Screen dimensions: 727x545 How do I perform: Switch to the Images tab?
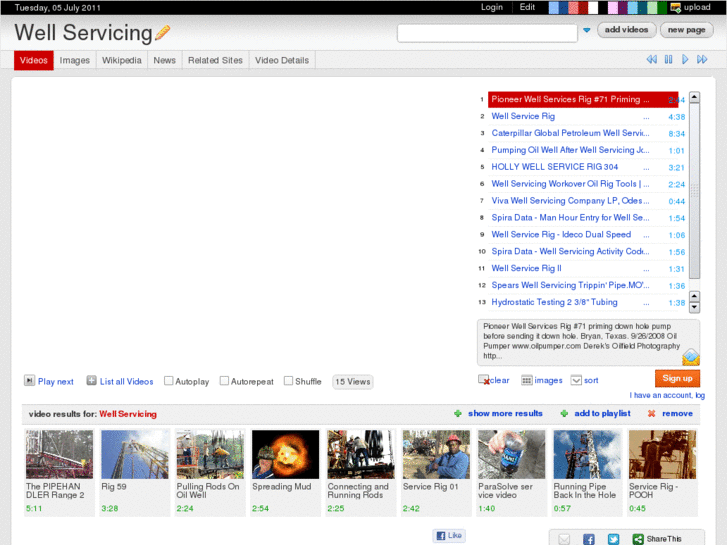click(75, 60)
